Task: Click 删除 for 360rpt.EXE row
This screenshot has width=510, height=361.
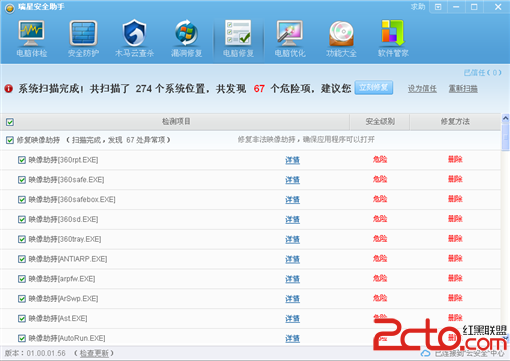Action: click(455, 159)
